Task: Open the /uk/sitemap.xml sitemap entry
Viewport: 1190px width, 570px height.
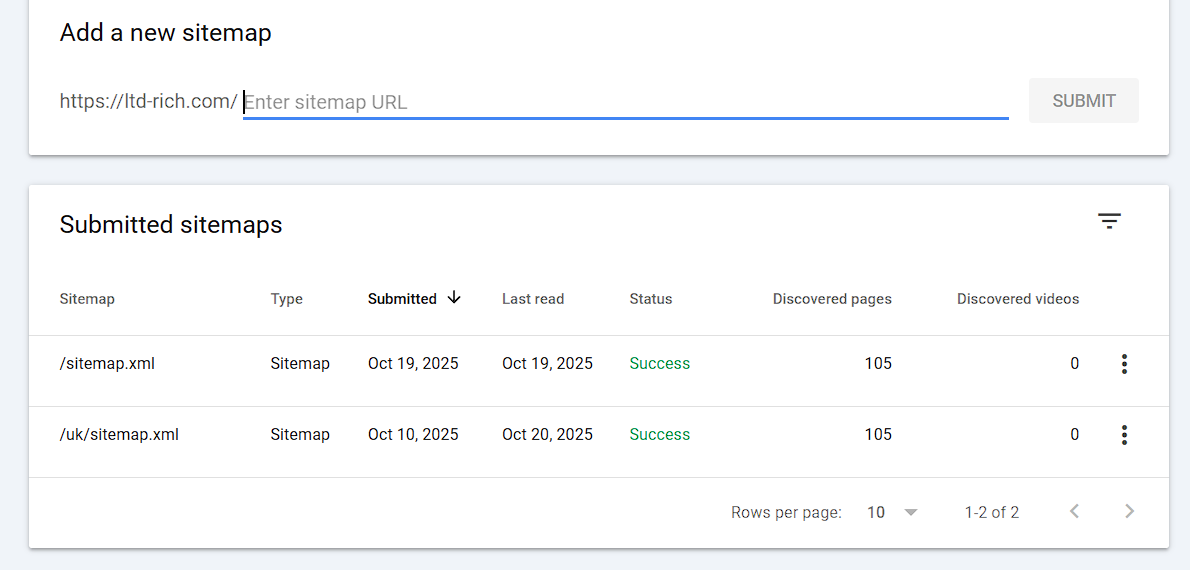Action: pos(119,435)
